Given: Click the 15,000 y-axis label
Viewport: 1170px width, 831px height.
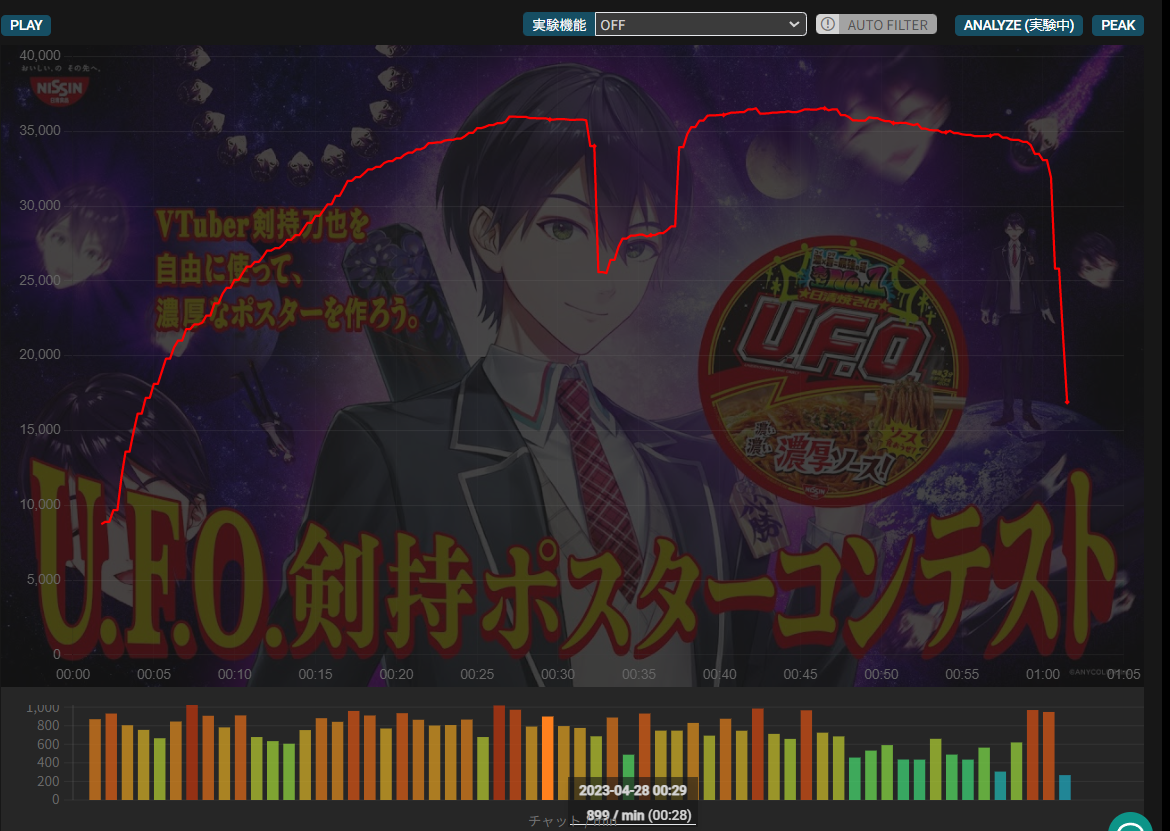Looking at the screenshot, I should pos(40,430).
